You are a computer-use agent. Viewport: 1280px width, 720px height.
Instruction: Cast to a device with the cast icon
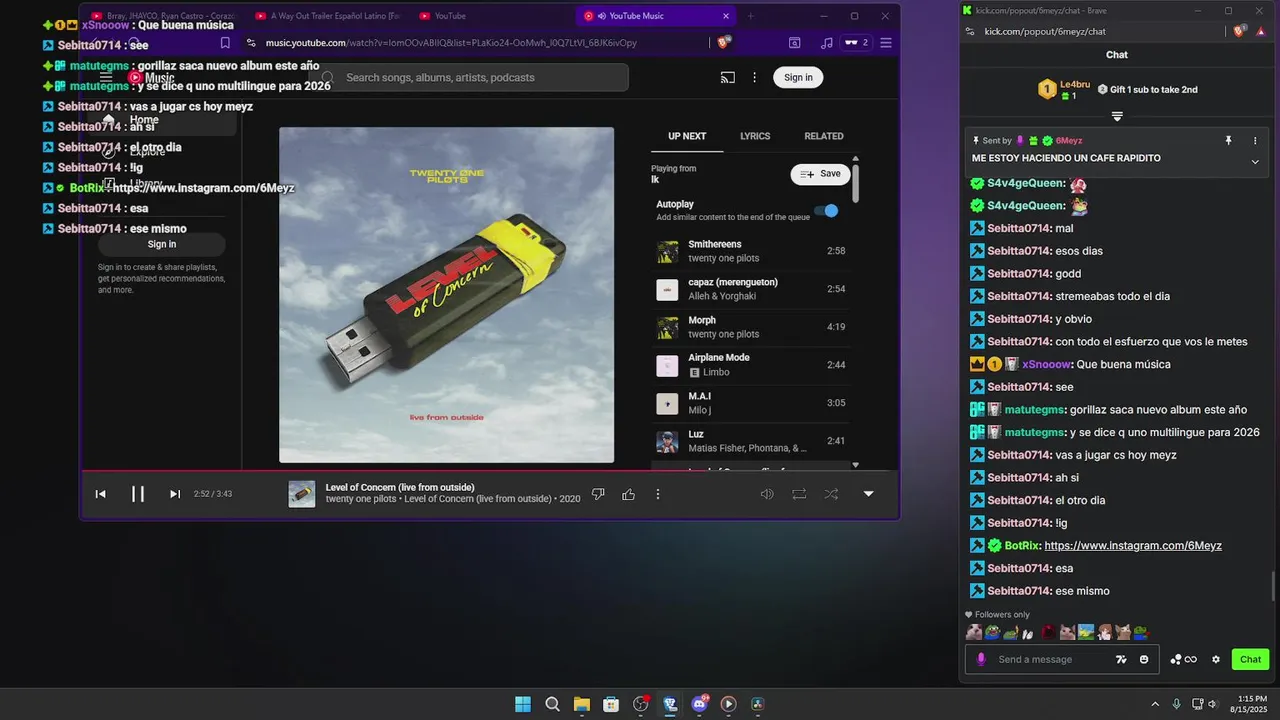point(728,77)
